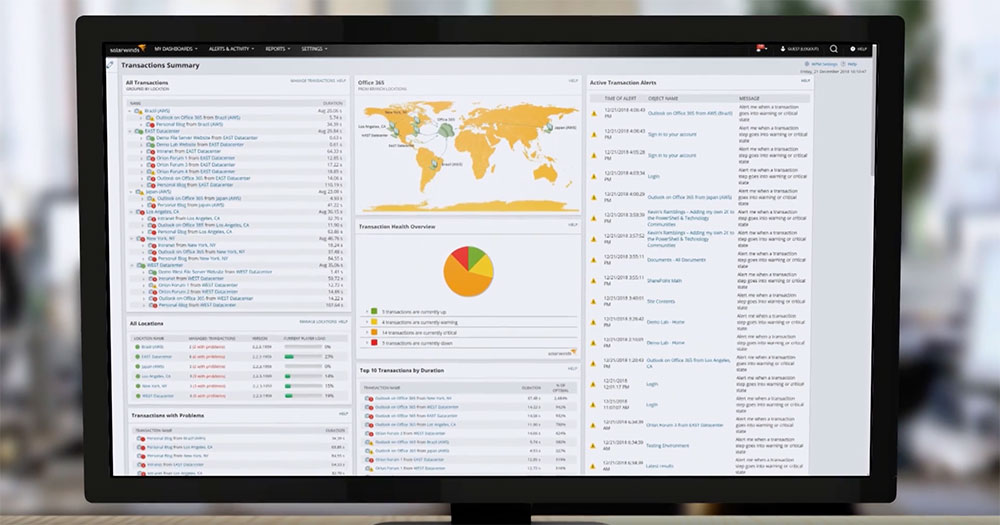Collapse the Japan (AWS) group
This screenshot has width=1000, height=525.
[x=131, y=191]
